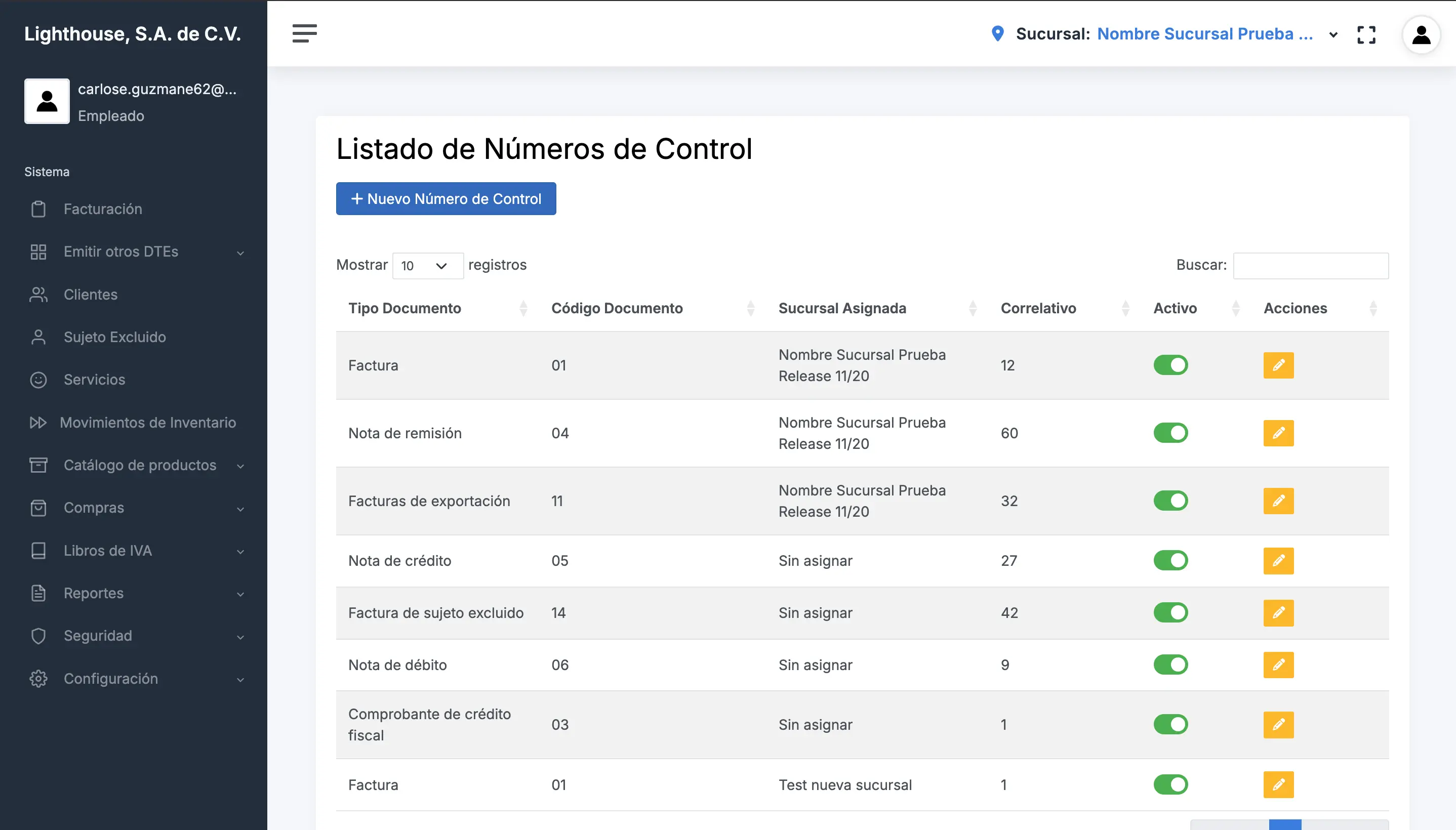Click the Buscar search input field
This screenshot has width=1456, height=830.
pos(1311,266)
